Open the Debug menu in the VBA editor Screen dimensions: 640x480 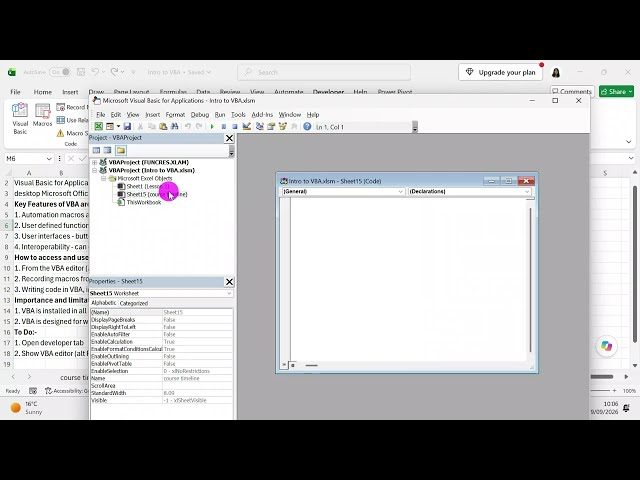(200, 115)
